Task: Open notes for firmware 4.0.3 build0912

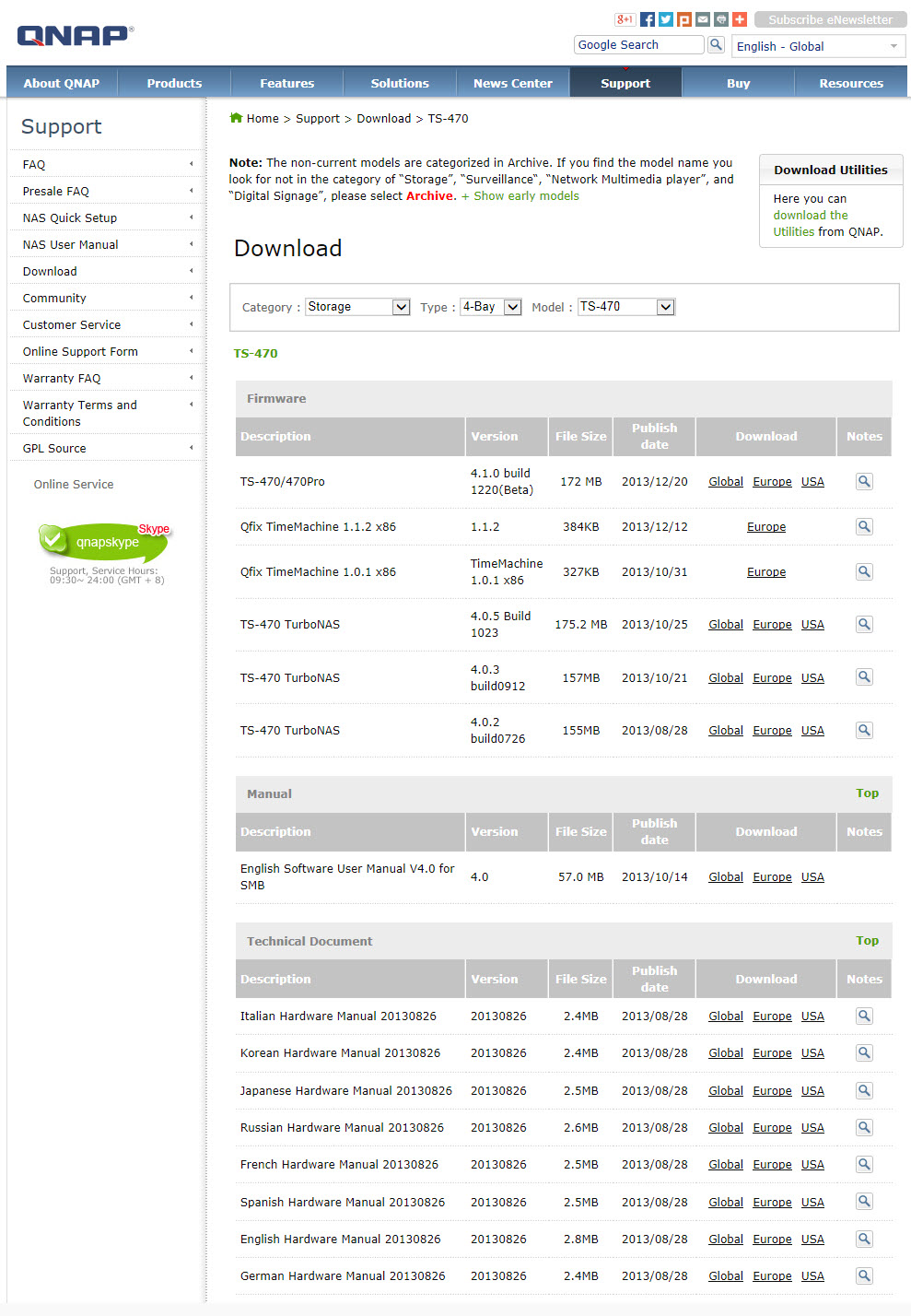Action: click(864, 676)
